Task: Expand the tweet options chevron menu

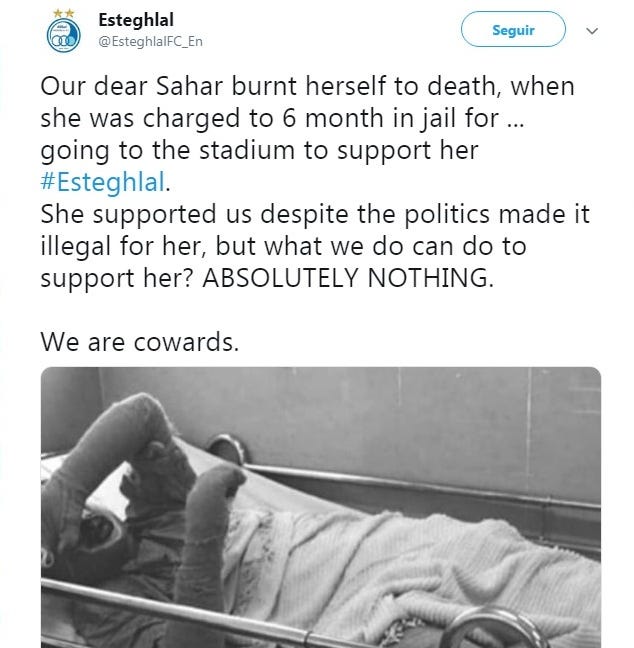Action: pyautogui.click(x=592, y=31)
